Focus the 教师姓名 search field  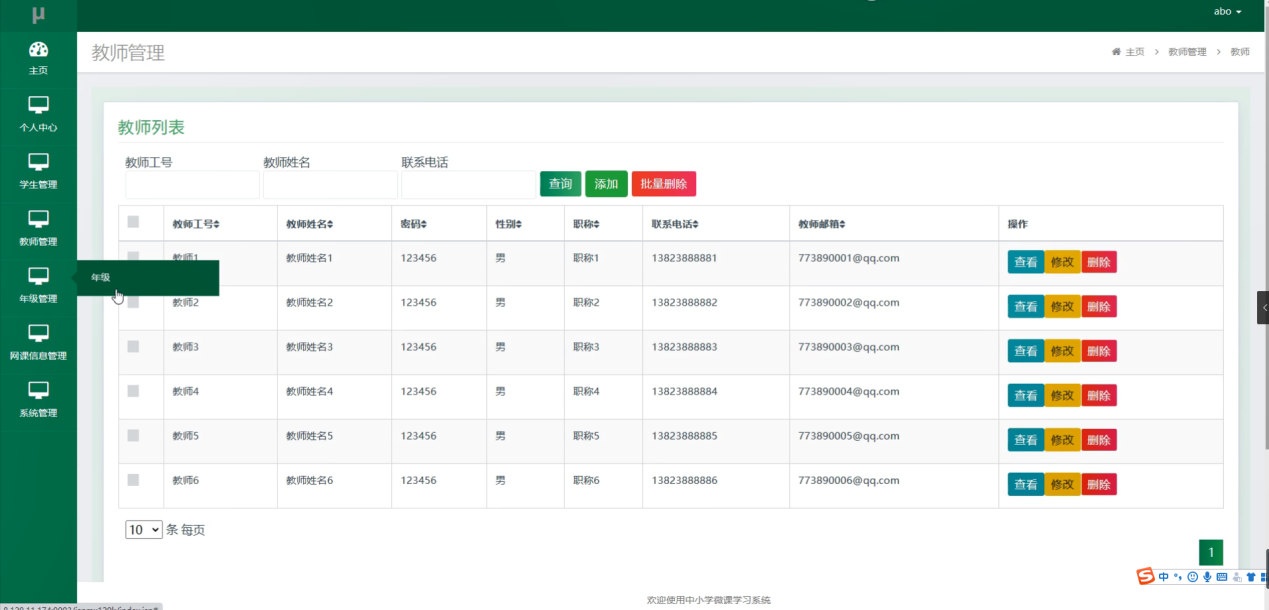point(330,184)
